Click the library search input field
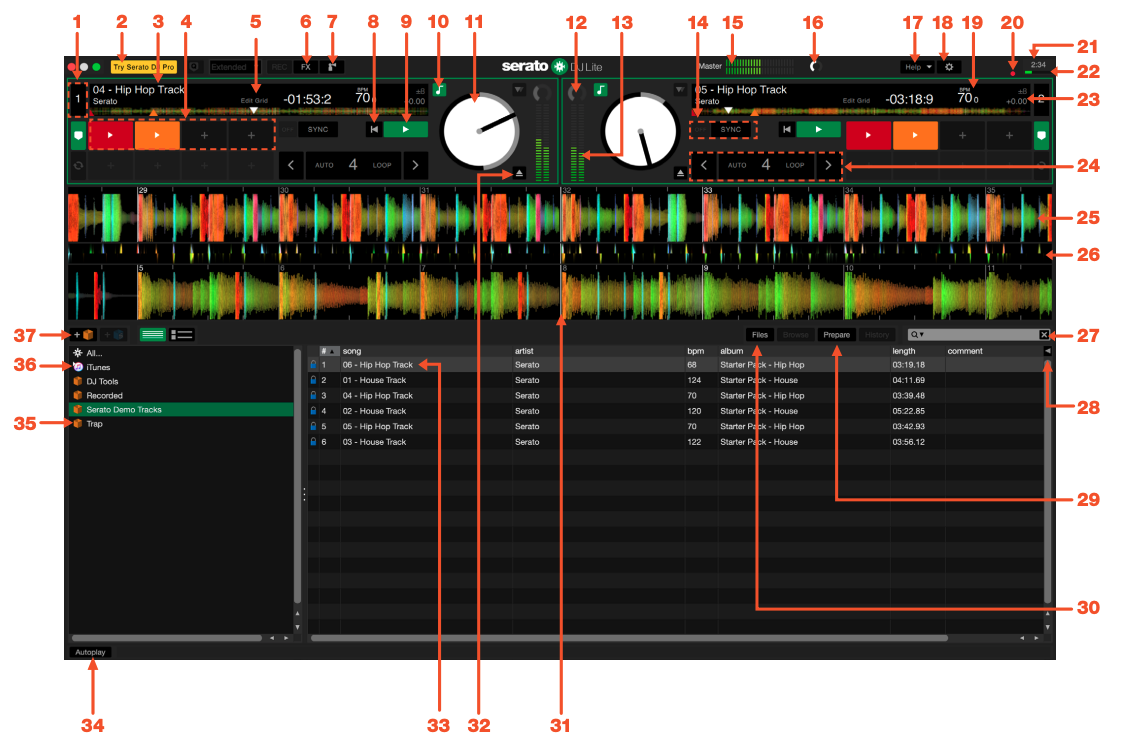Viewport: 1122px width, 750px height. click(980, 335)
